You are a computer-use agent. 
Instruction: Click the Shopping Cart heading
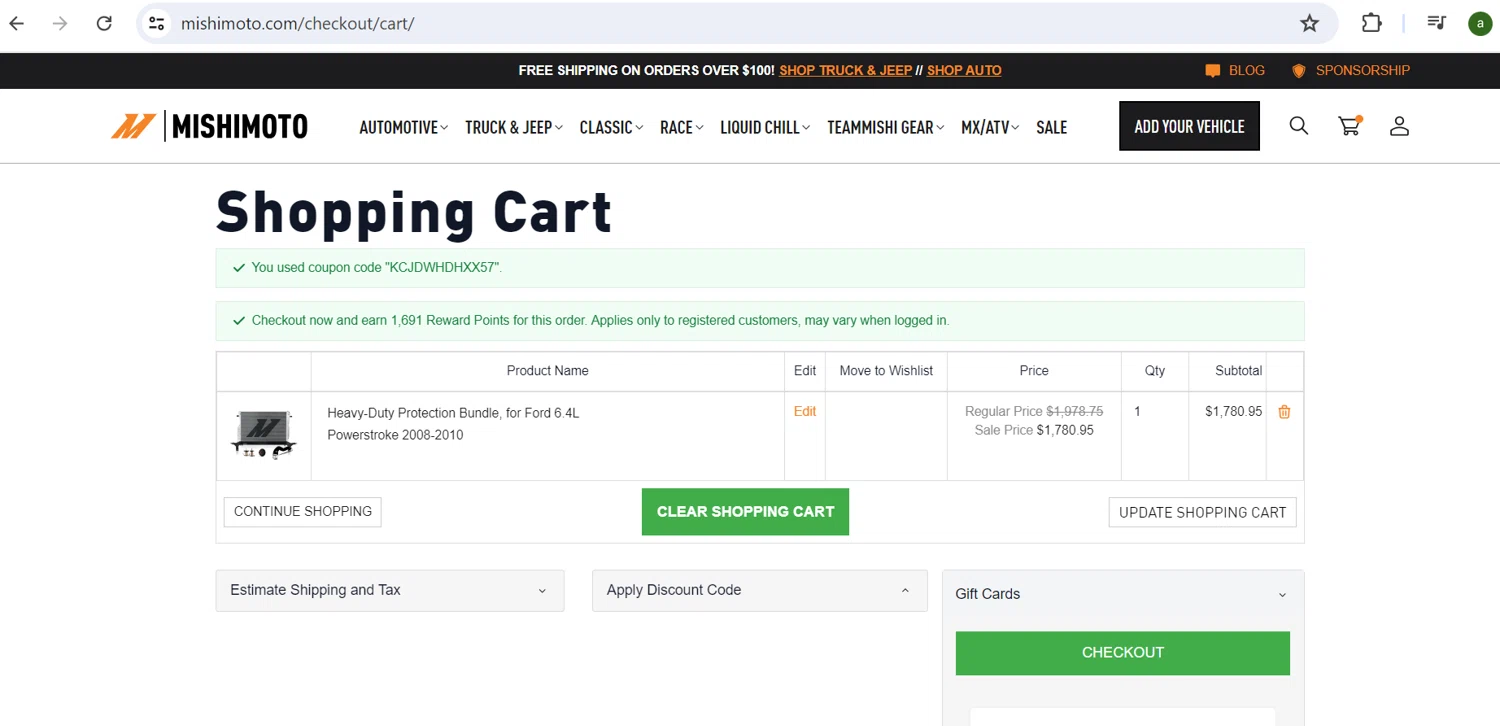pos(414,212)
